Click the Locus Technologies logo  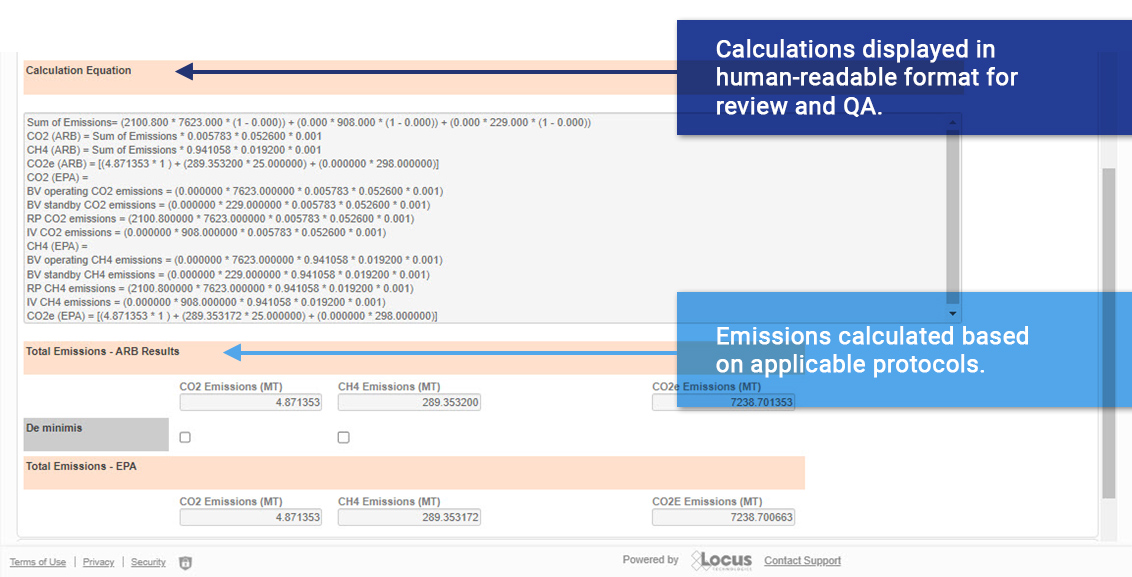click(x=722, y=560)
